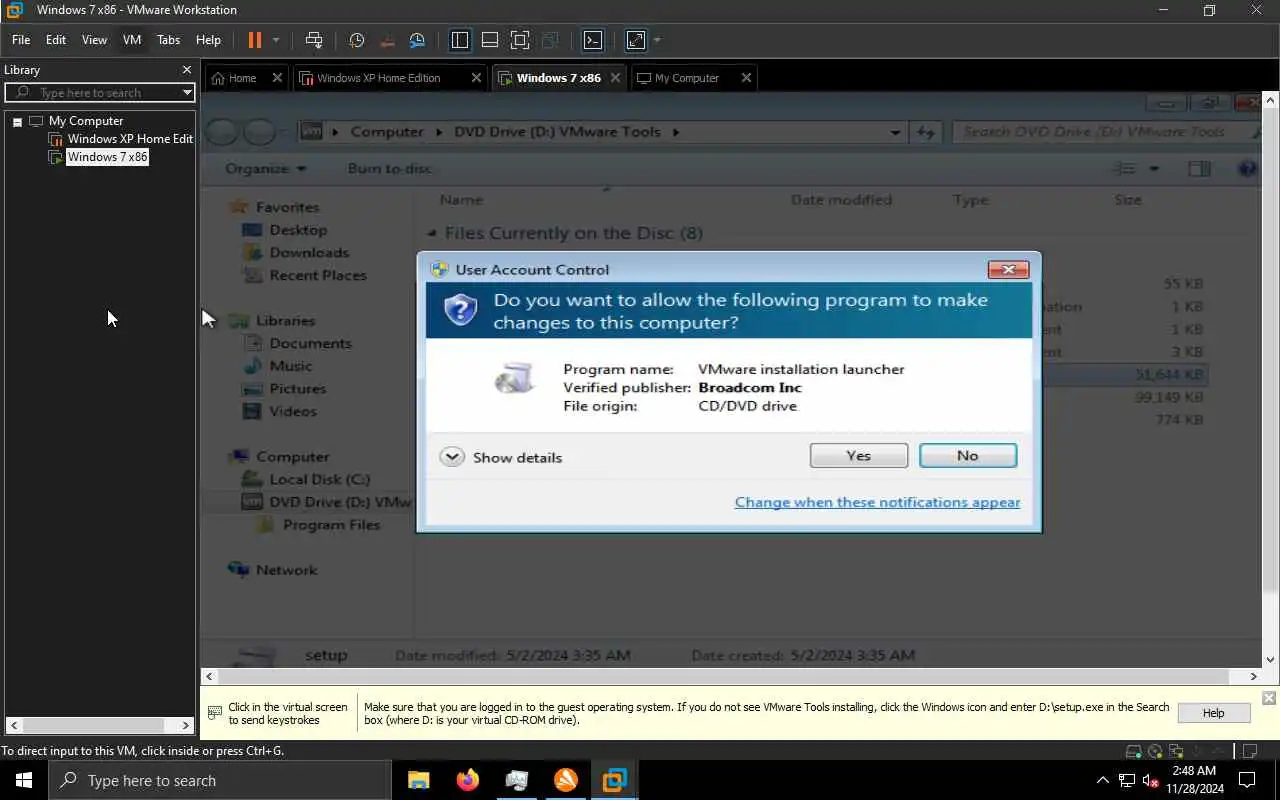Click the VM view vertical scrollbar
1280x800 pixels.
pyautogui.click(x=1271, y=380)
